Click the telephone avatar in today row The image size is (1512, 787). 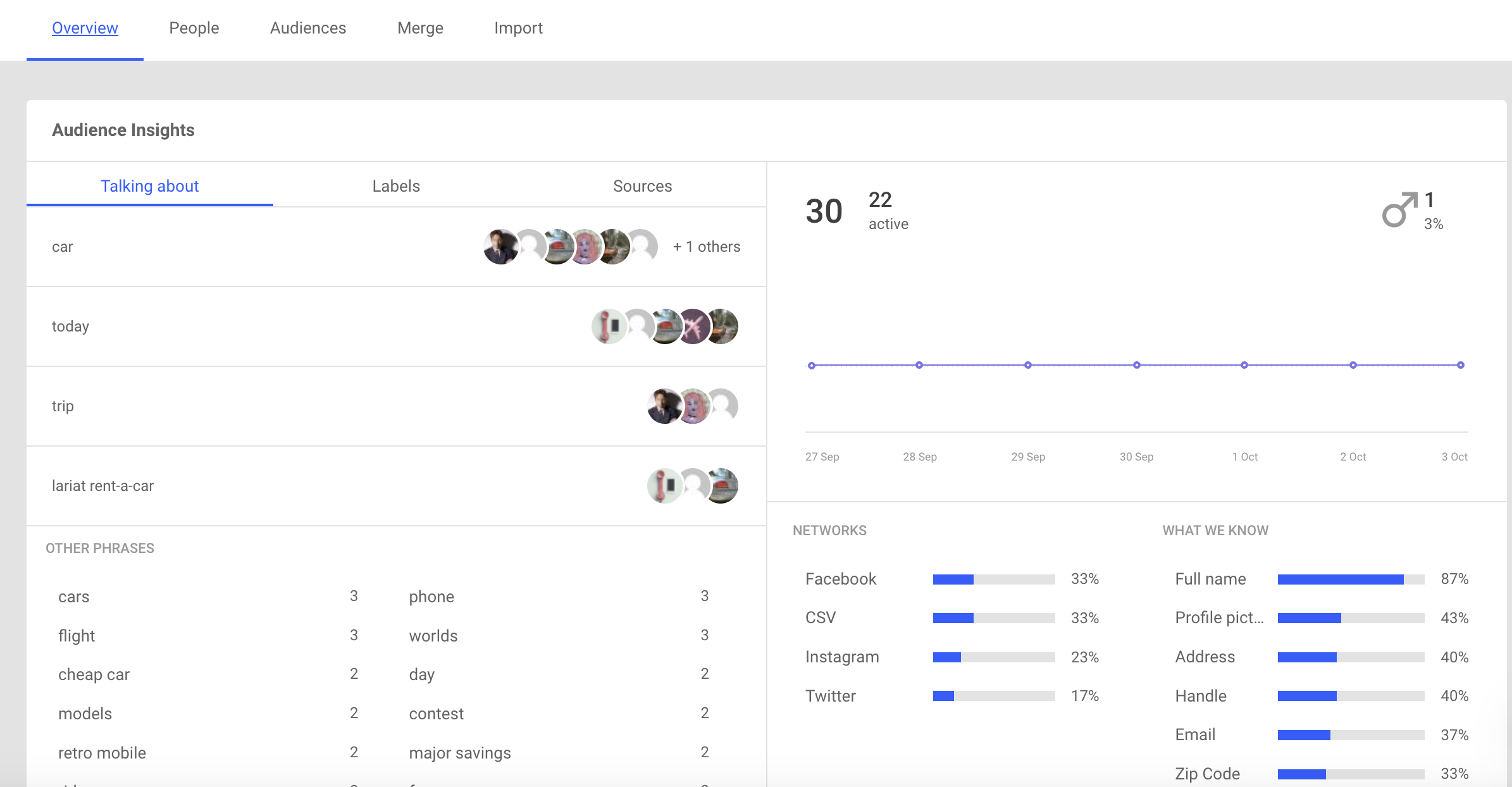[609, 326]
